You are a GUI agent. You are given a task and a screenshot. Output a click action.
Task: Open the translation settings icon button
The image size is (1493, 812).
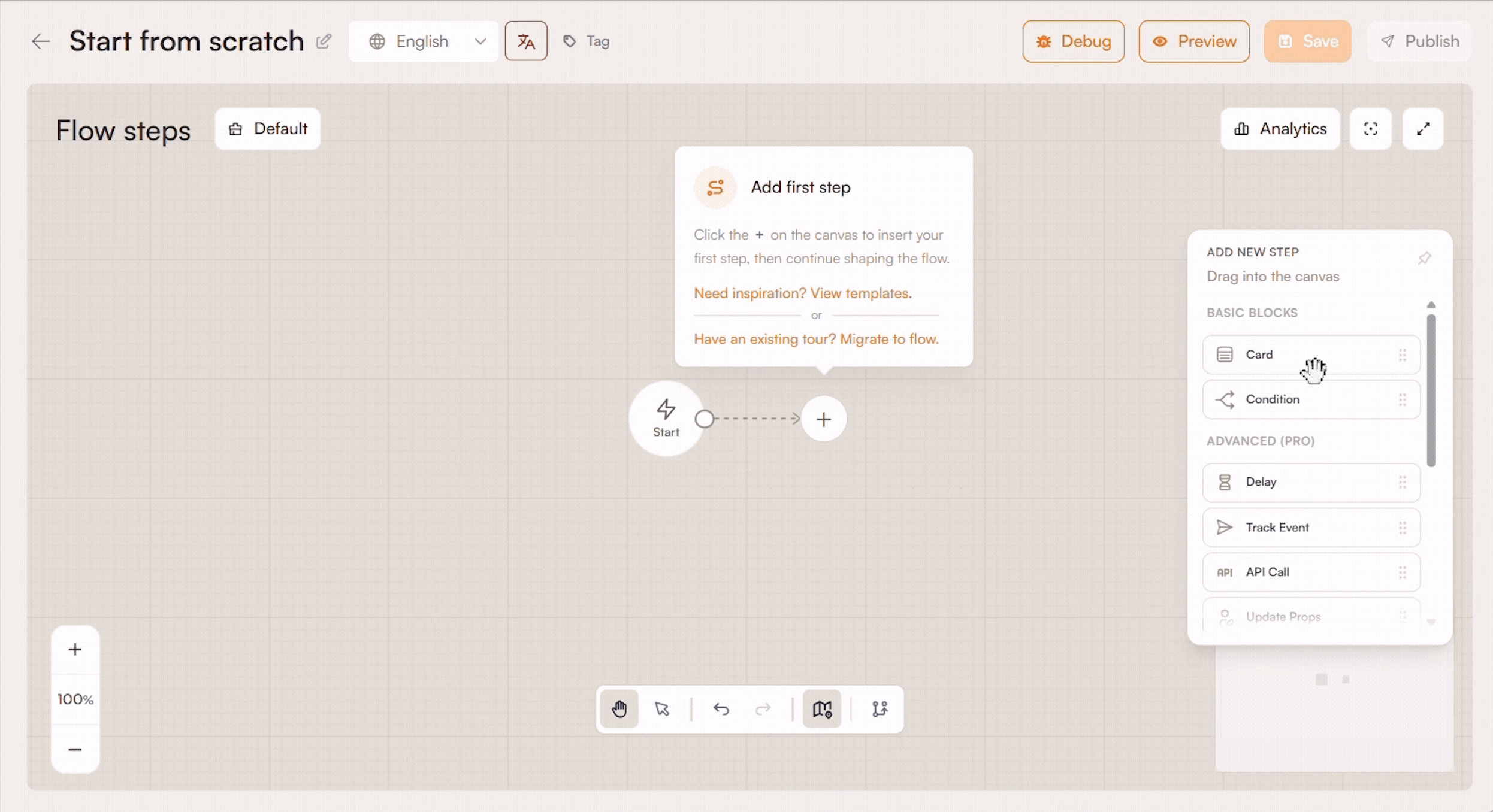(525, 41)
